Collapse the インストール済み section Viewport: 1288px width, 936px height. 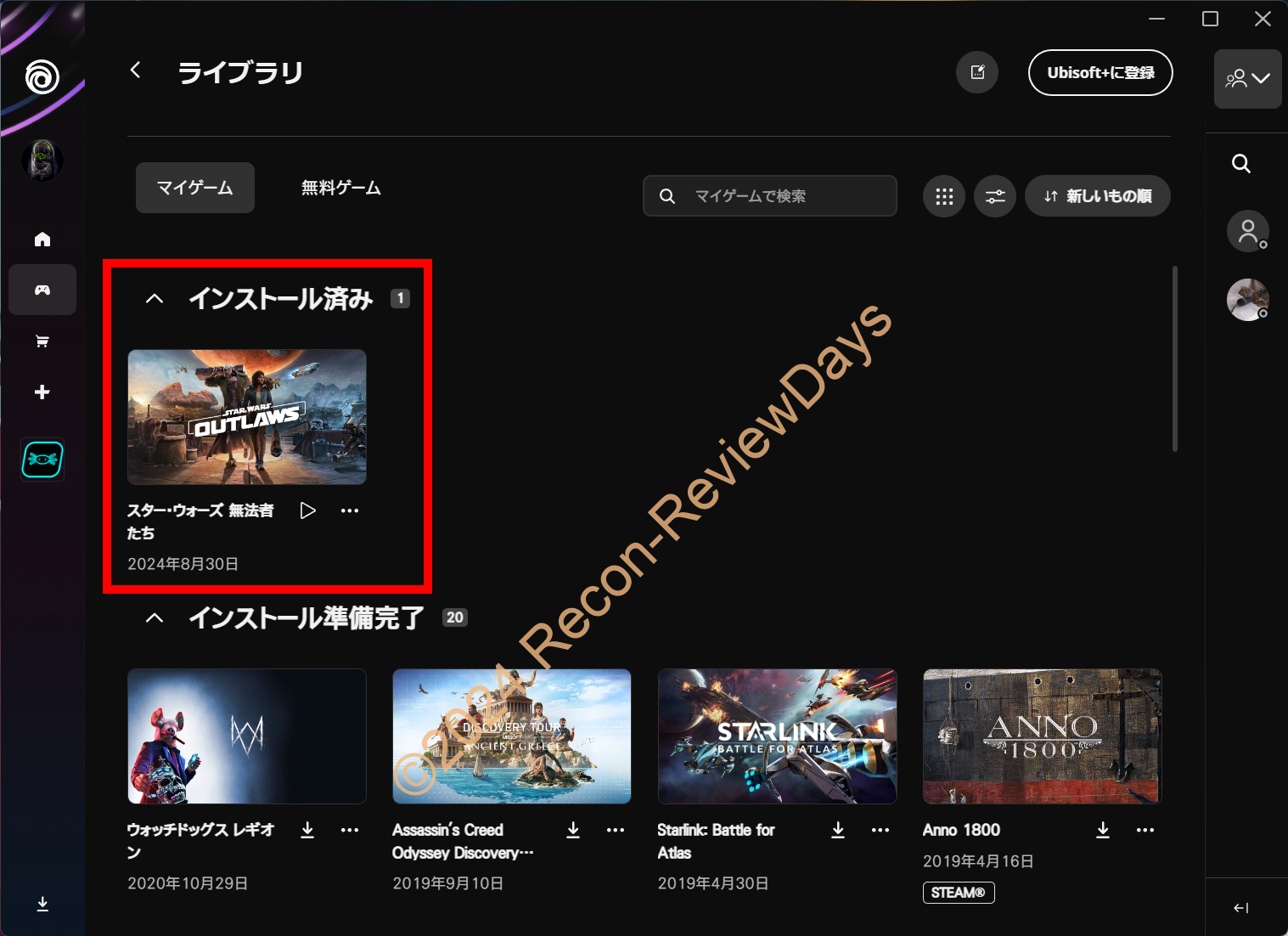coord(155,299)
